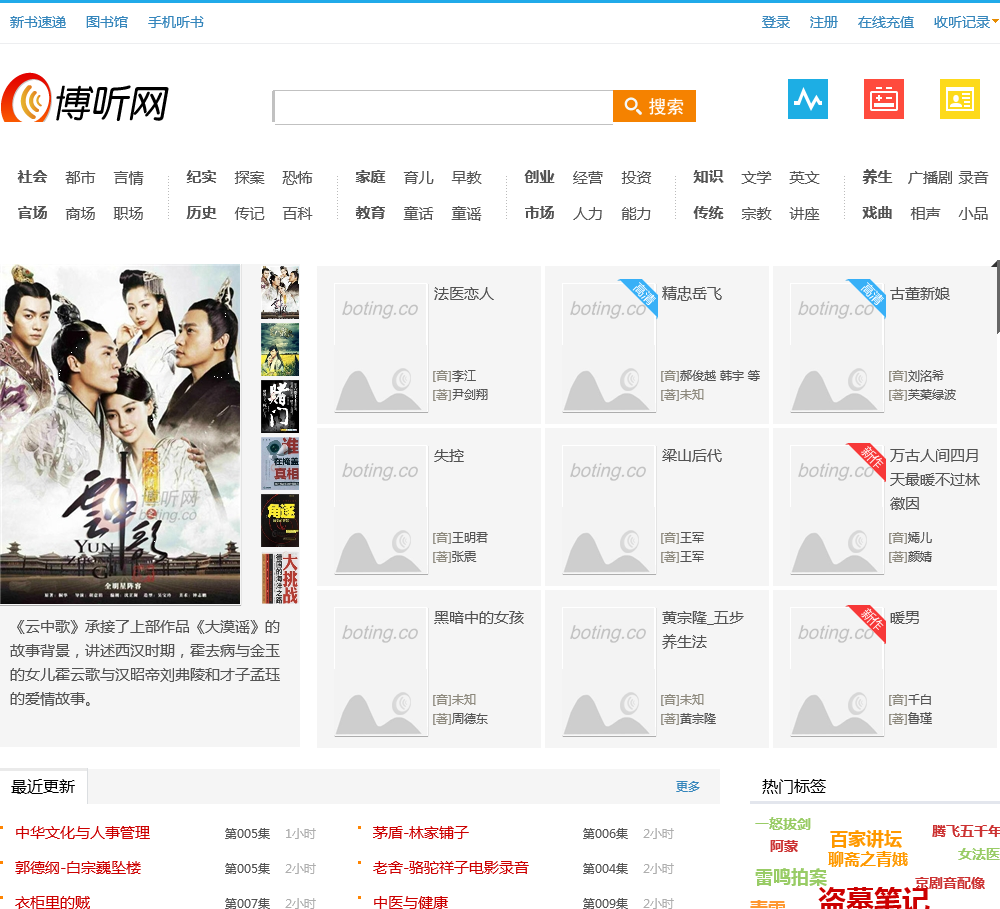Image resolution: width=1000 pixels, height=909 pixels.
Task: Select the 社会 category
Action: (x=33, y=177)
